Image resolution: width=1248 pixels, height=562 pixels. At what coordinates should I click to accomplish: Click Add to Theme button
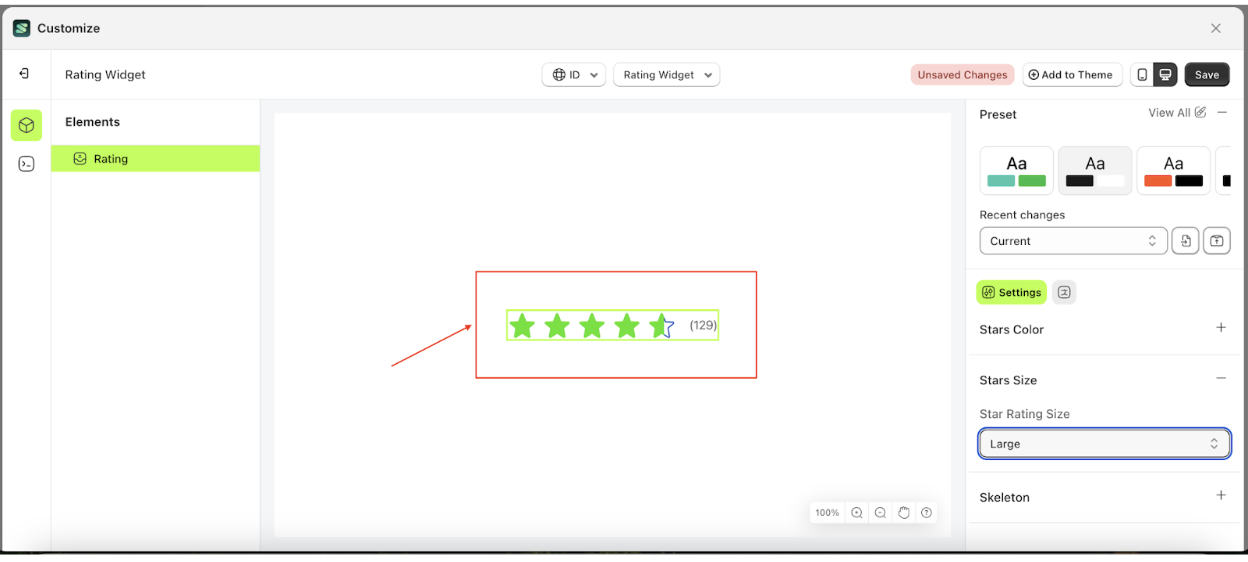point(1072,75)
